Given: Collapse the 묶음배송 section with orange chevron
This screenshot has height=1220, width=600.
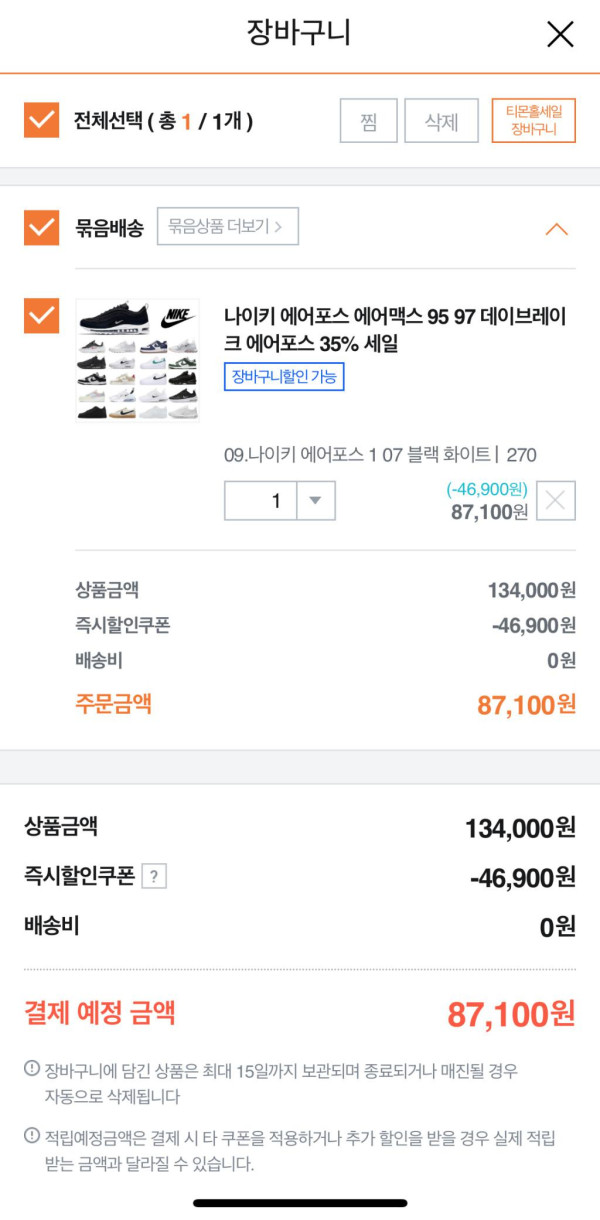Looking at the screenshot, I should point(556,229).
